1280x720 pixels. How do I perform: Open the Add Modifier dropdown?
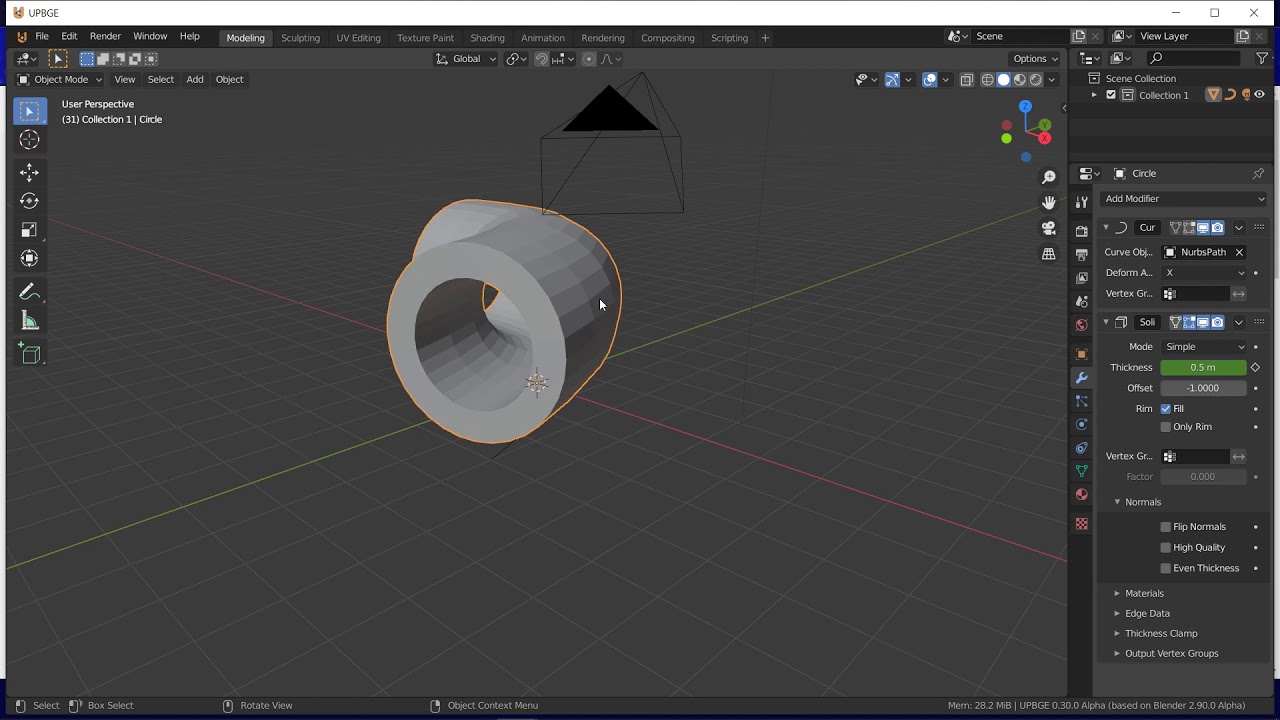[1184, 199]
